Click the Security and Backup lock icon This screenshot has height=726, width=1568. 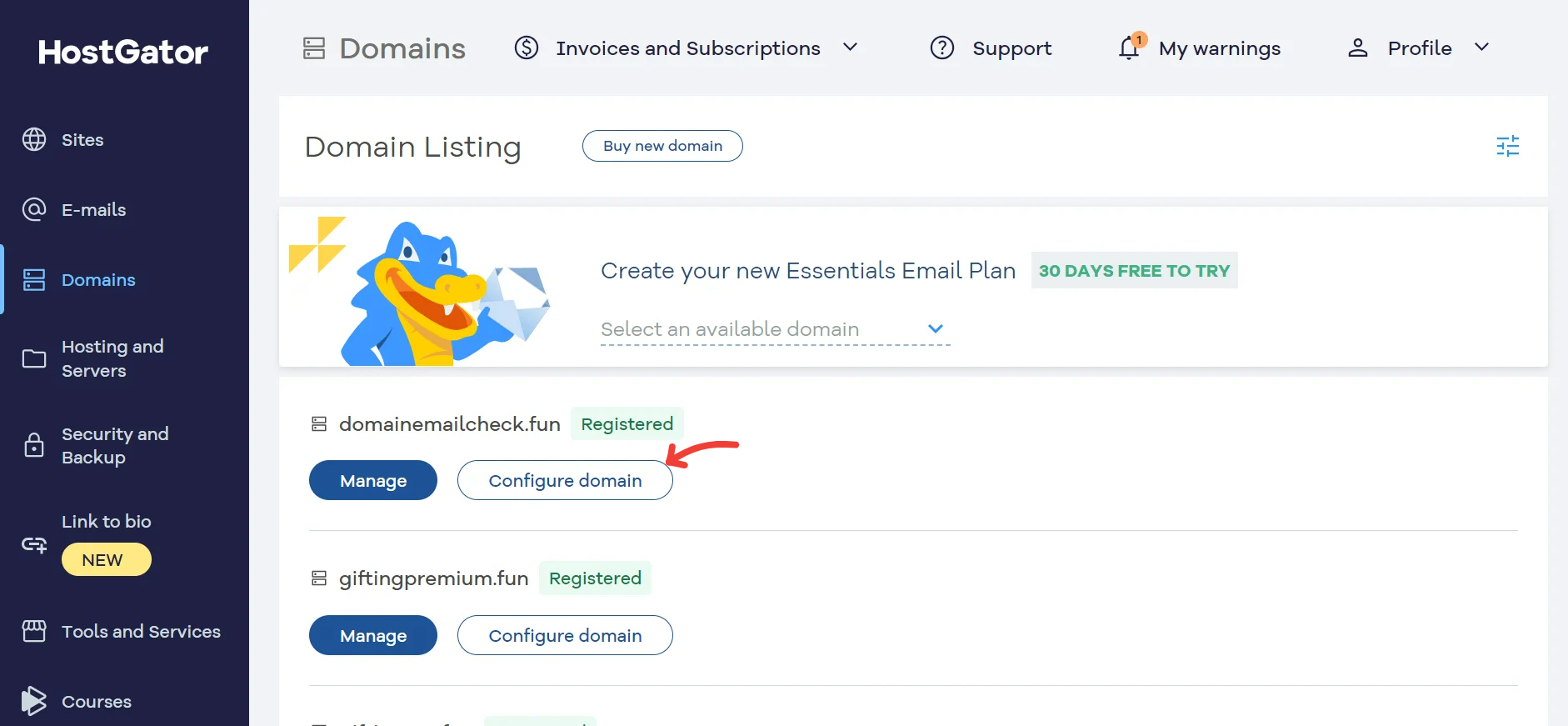pos(34,445)
